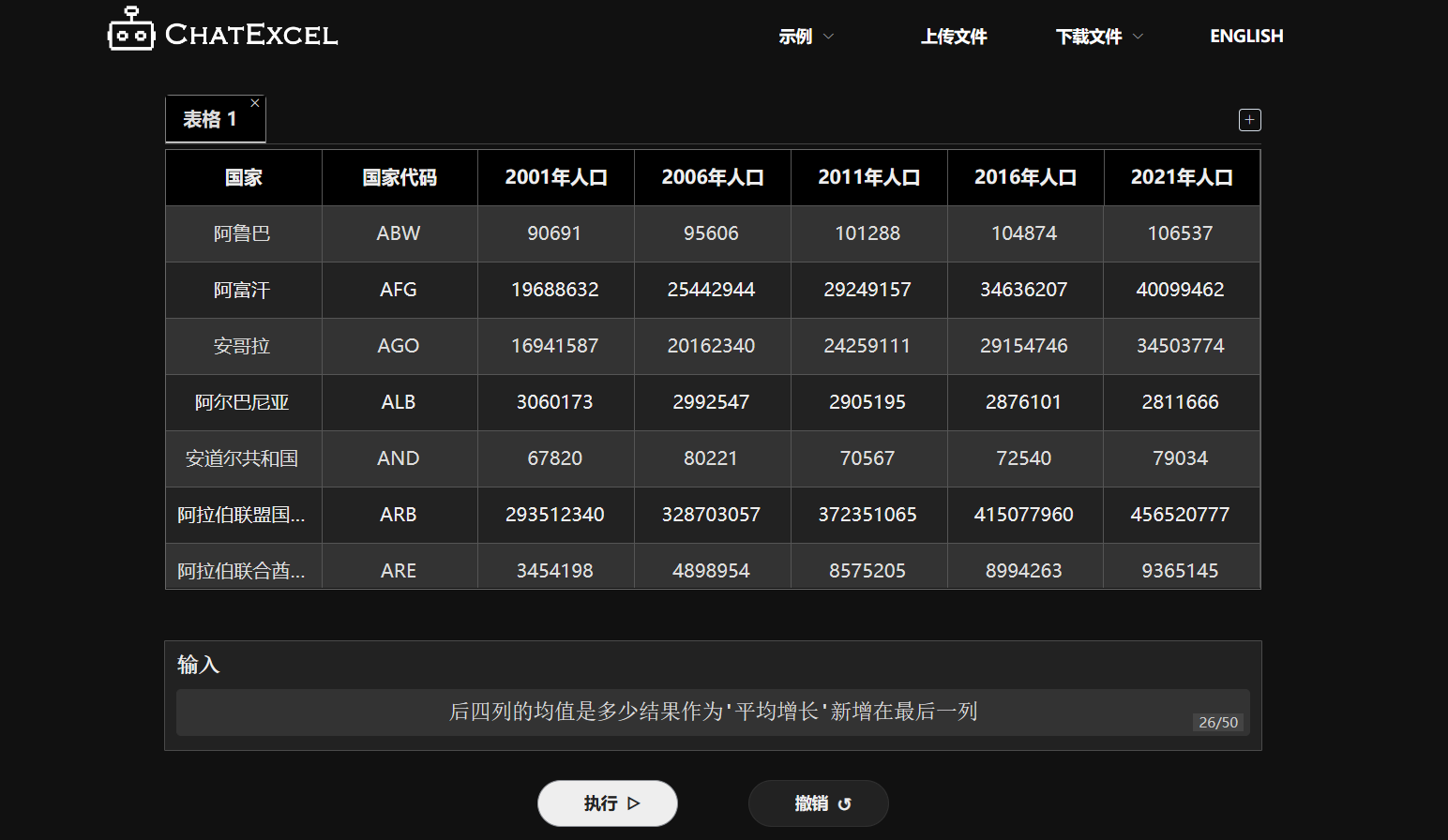Click the AGO country code cell
This screenshot has height=840, width=1448.
tap(399, 346)
